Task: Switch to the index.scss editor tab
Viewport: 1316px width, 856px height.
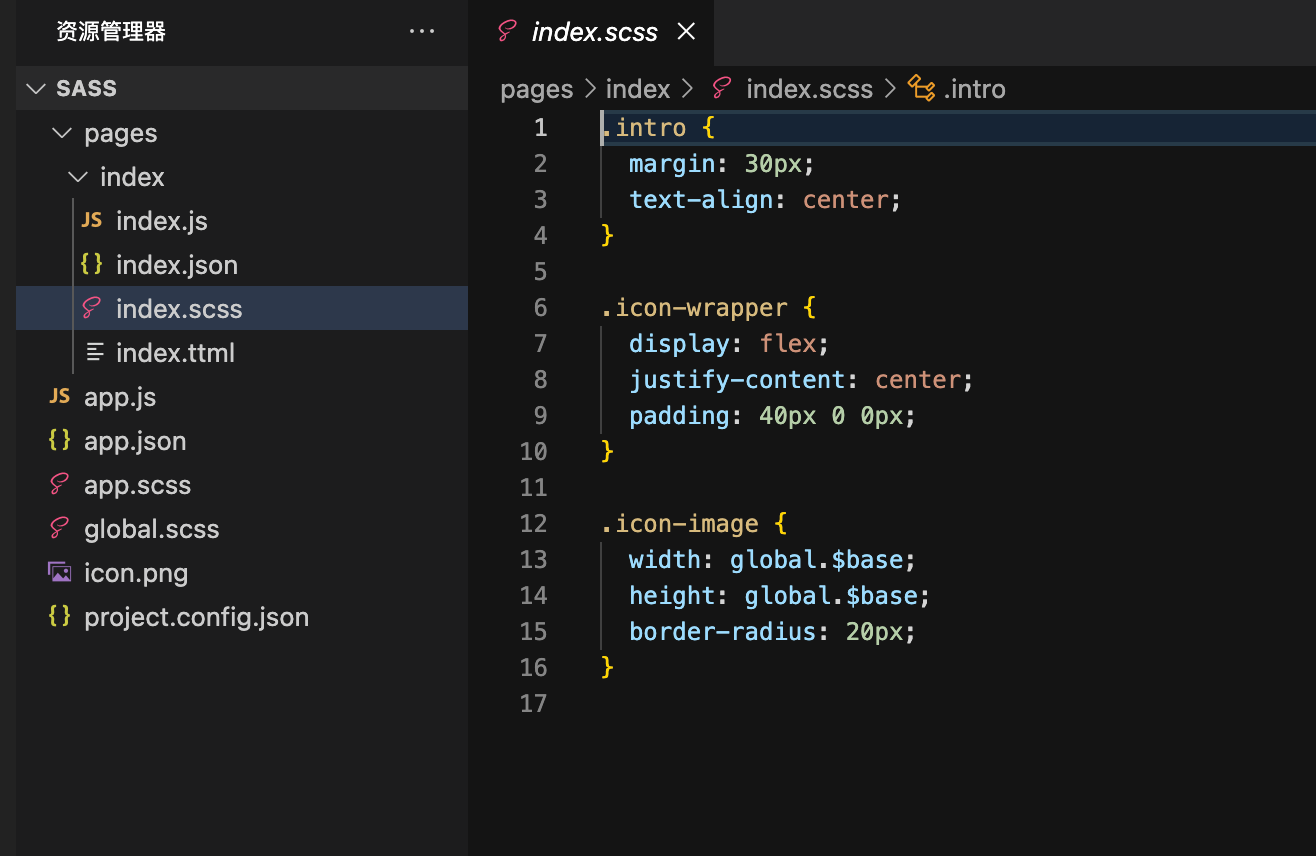Action: point(594,32)
